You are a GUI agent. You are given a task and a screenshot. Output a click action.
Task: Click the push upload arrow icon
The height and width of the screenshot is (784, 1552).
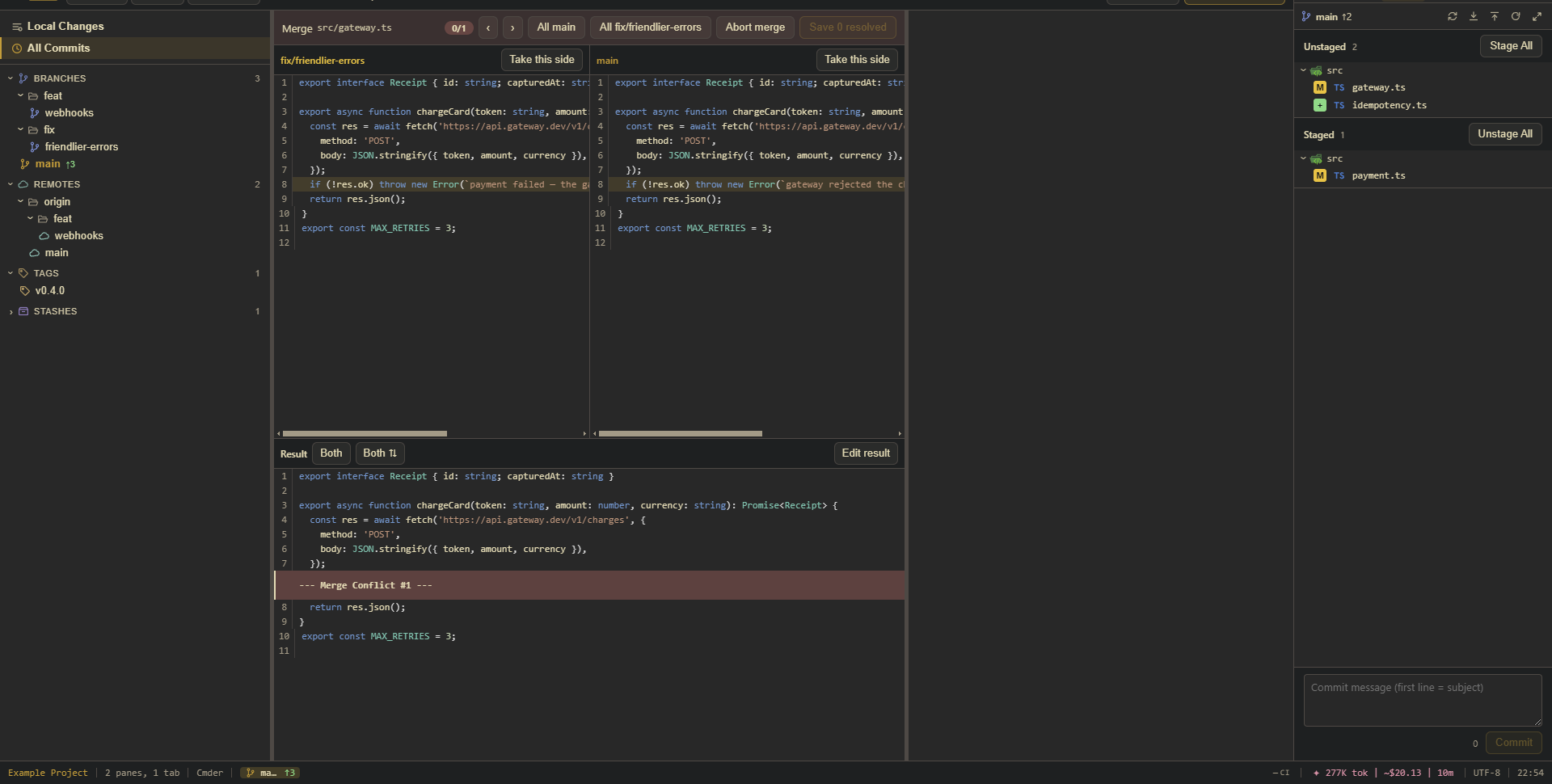coord(1495,16)
